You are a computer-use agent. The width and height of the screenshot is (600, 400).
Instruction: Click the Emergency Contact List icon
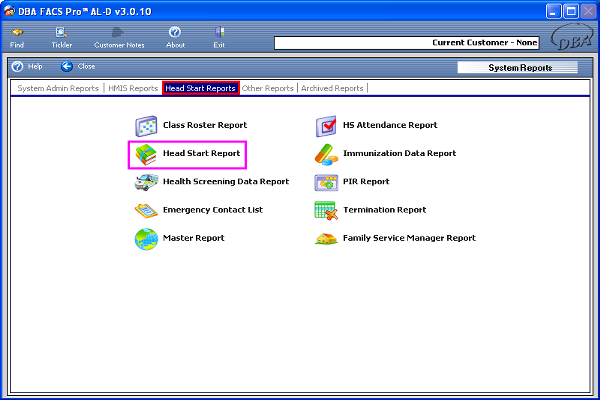tap(147, 210)
